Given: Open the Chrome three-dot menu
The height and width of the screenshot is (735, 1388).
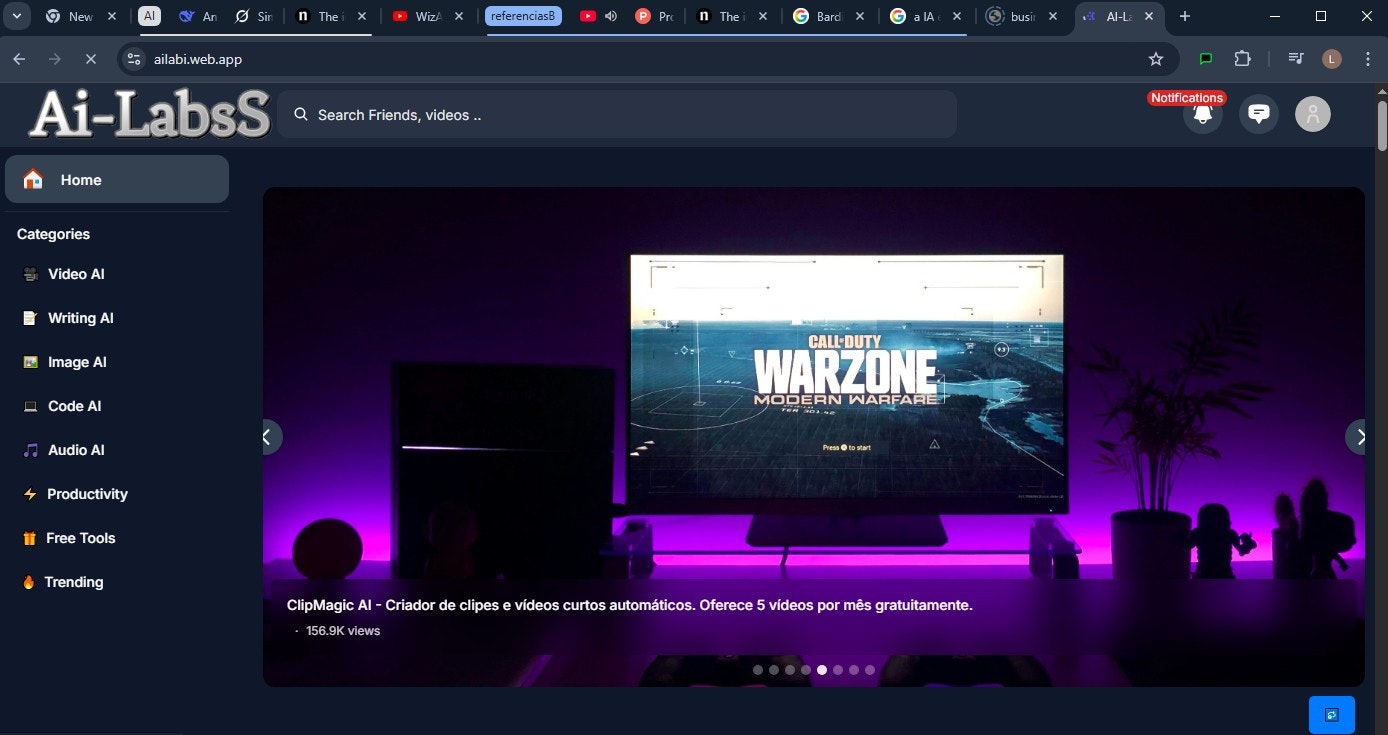Looking at the screenshot, I should tap(1367, 59).
